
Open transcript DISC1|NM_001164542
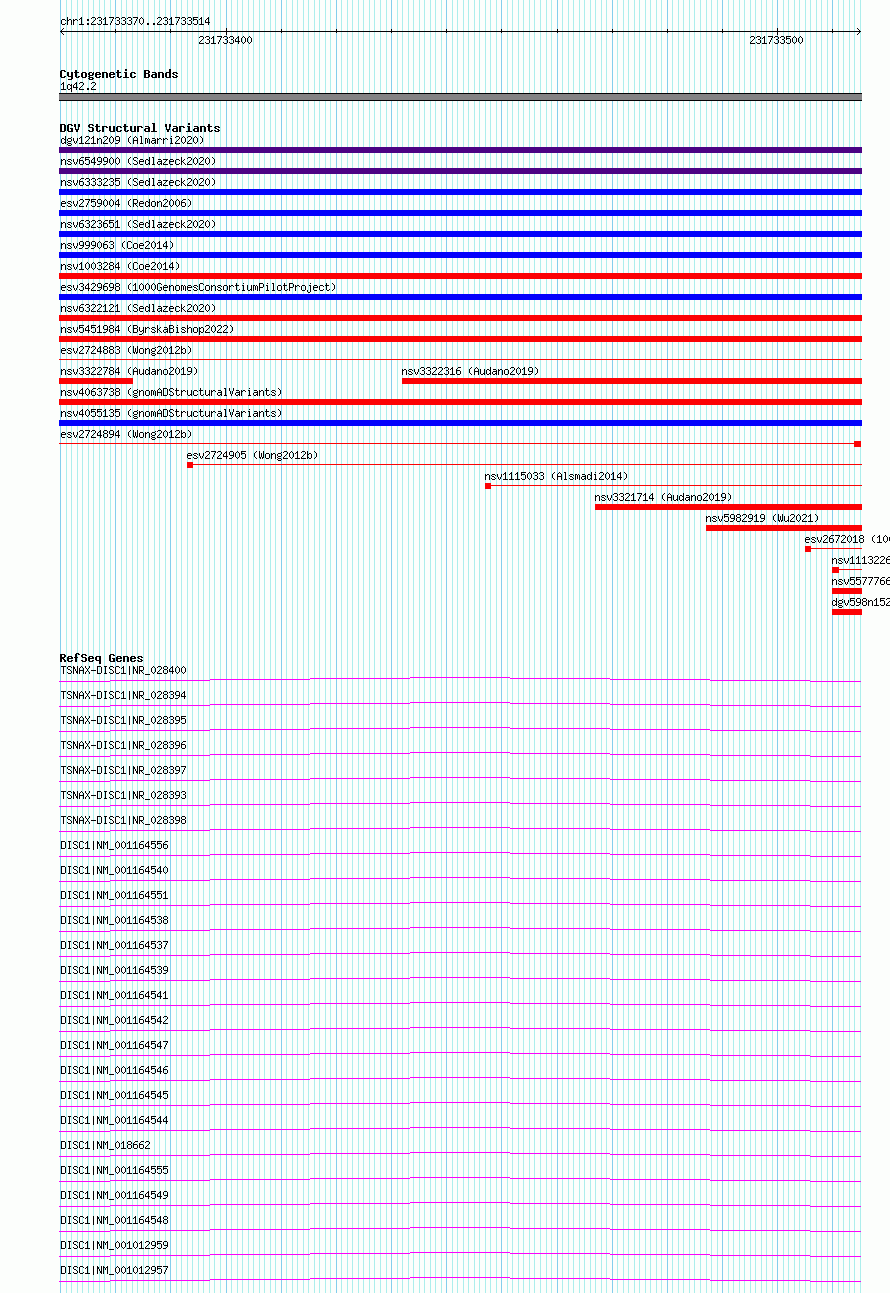(x=114, y=1020)
